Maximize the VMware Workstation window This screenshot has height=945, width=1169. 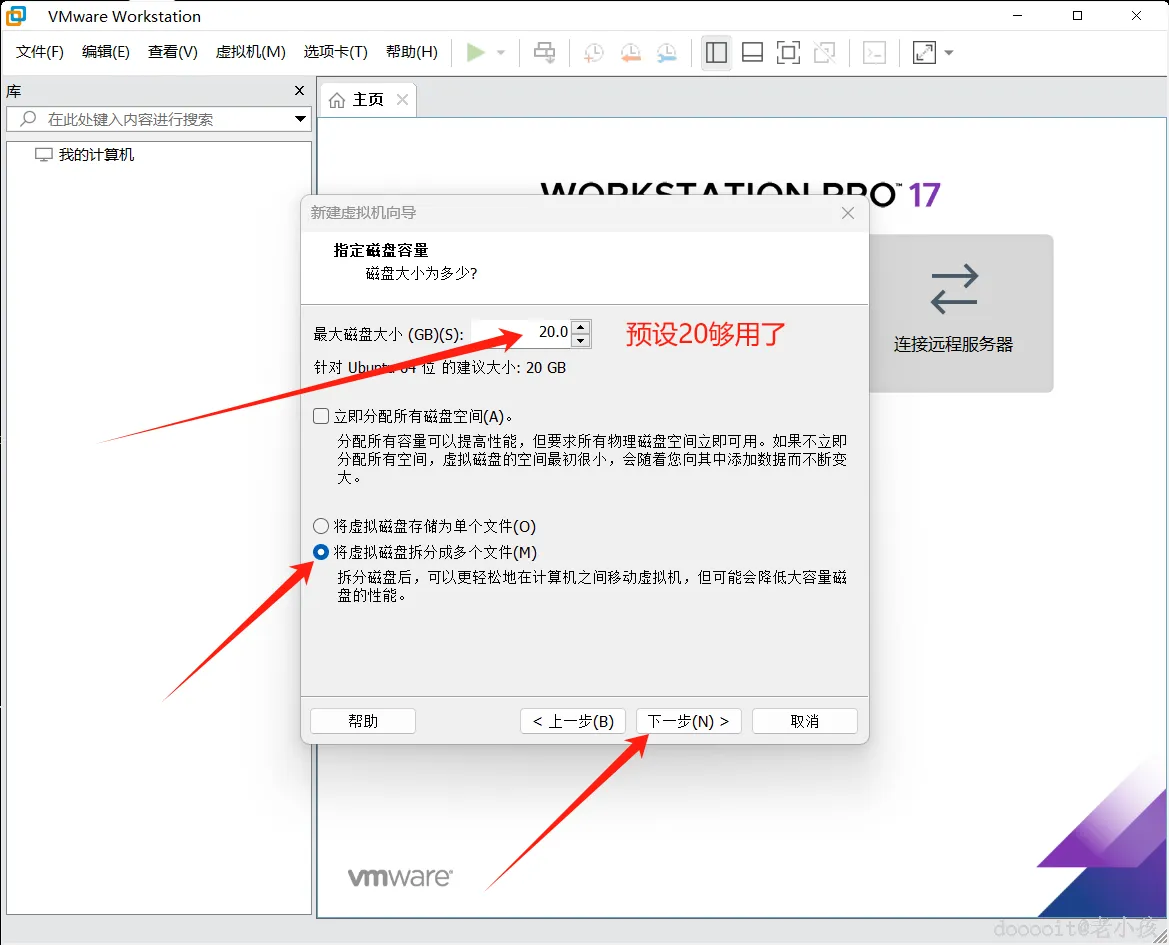tap(1077, 16)
